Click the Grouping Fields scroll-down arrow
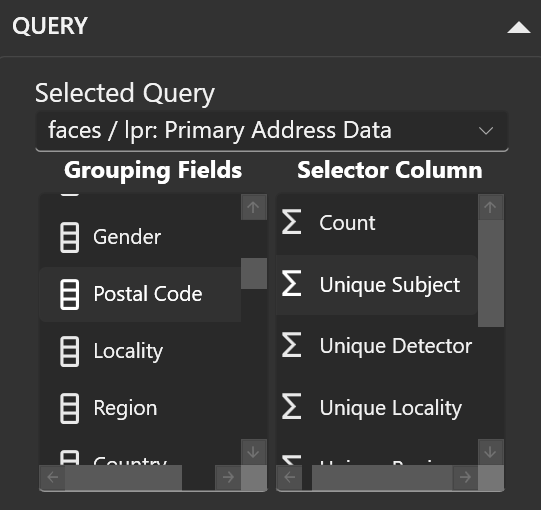Screen dimensions: 541x510 pos(254,452)
